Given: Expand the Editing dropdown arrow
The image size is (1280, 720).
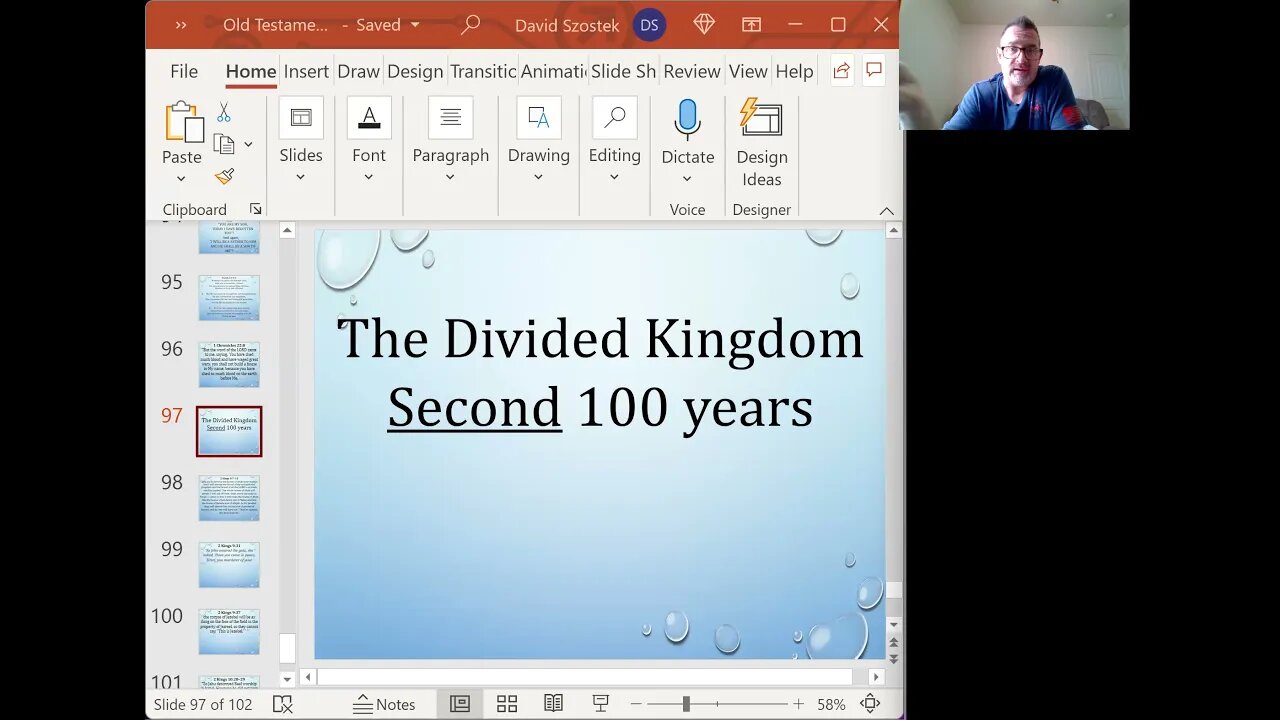Looking at the screenshot, I should [614, 178].
